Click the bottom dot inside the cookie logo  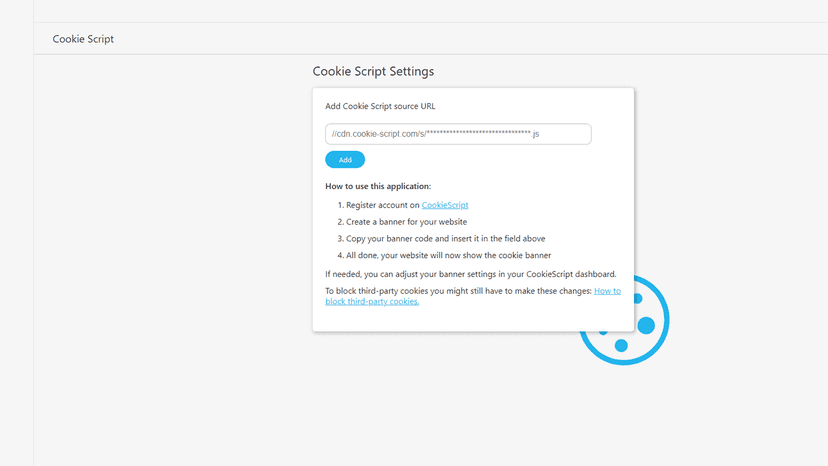tap(621, 346)
